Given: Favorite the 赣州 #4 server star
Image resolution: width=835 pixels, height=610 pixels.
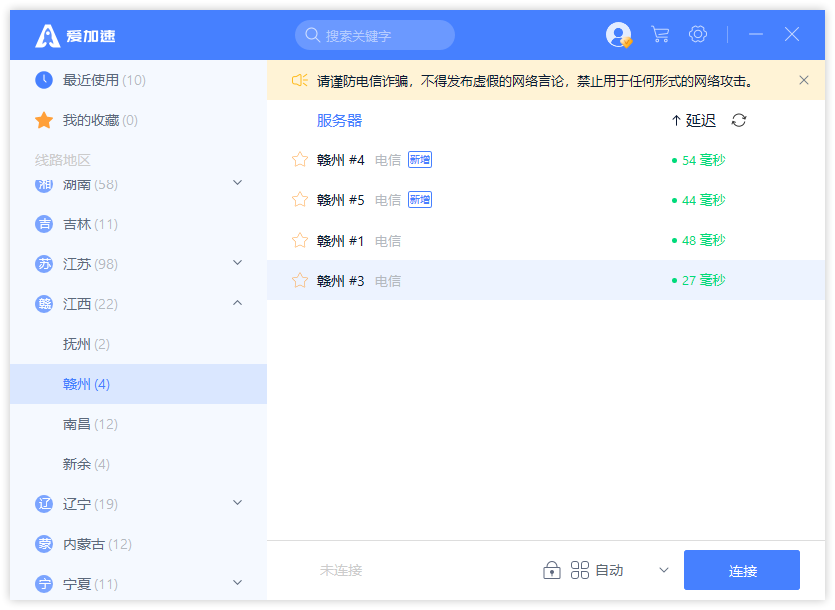Looking at the screenshot, I should click(300, 160).
